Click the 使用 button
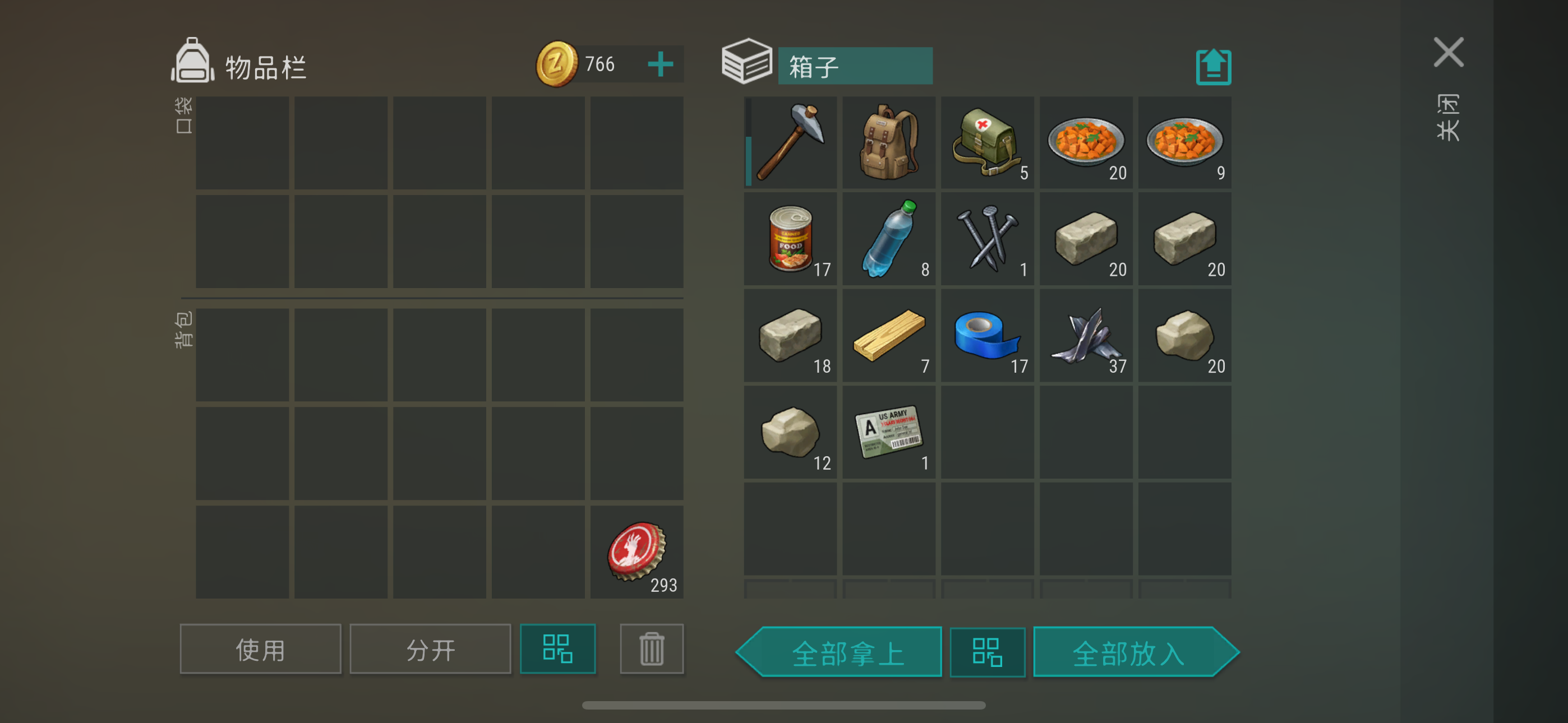Screen dimensions: 1568x723 (261, 649)
